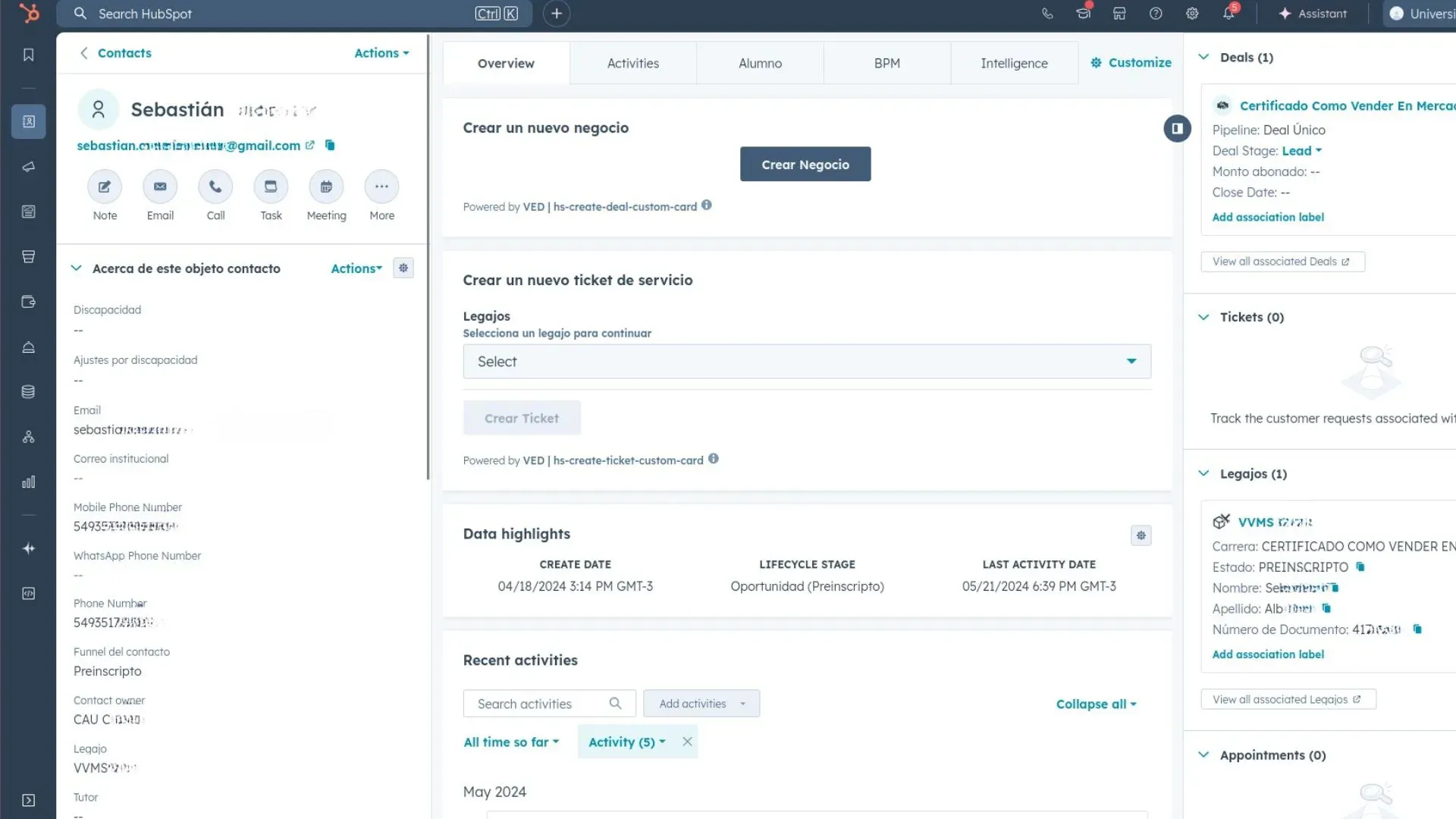Open the Legajos Select dropdown
The image size is (1456, 819).
coord(806,362)
